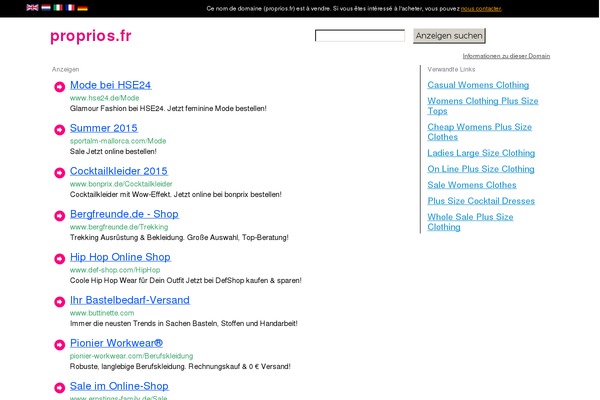Click pink arrow bullet beside Ihr Bastelbedarf-Versand
The height and width of the screenshot is (400, 600).
(x=59, y=302)
